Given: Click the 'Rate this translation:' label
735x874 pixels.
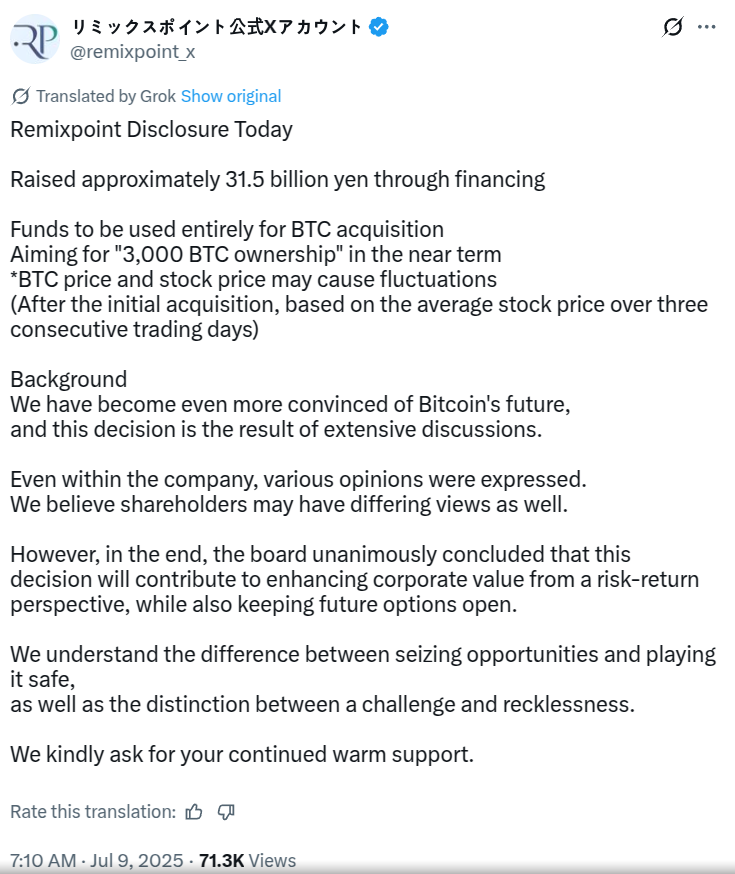Looking at the screenshot, I should coord(93,811).
